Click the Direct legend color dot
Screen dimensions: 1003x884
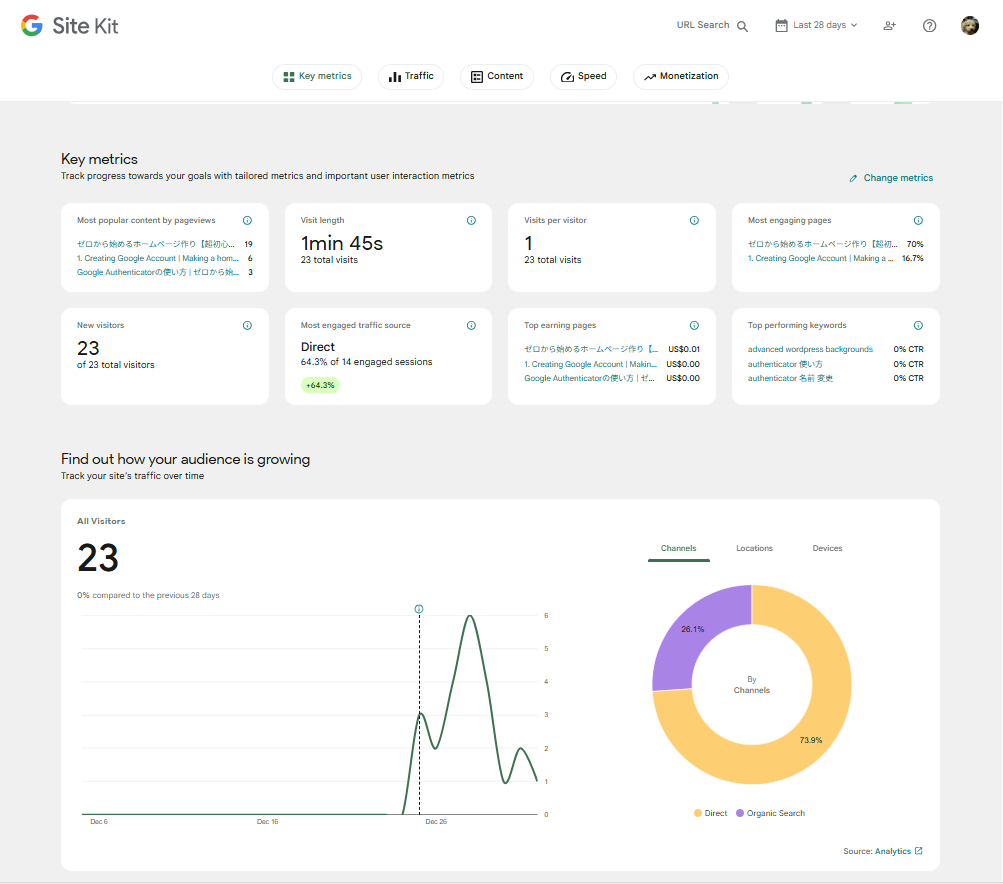coord(698,814)
